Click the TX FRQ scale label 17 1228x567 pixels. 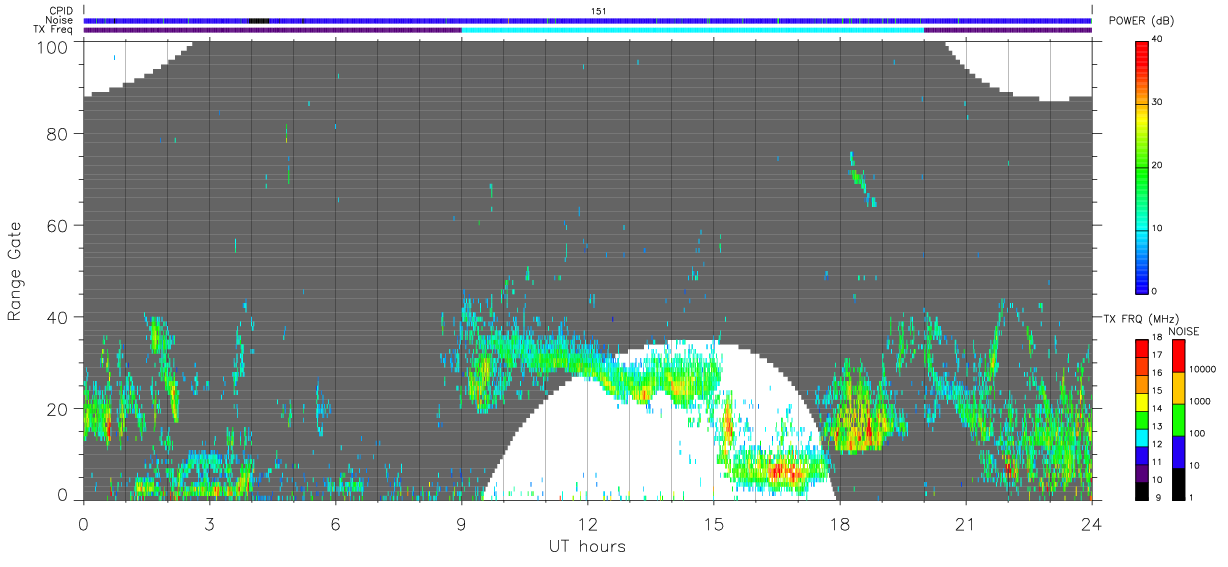point(1158,355)
